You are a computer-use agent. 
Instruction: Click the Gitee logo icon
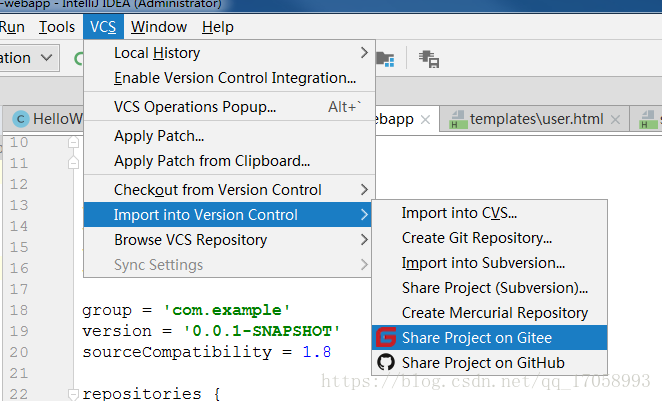386,337
